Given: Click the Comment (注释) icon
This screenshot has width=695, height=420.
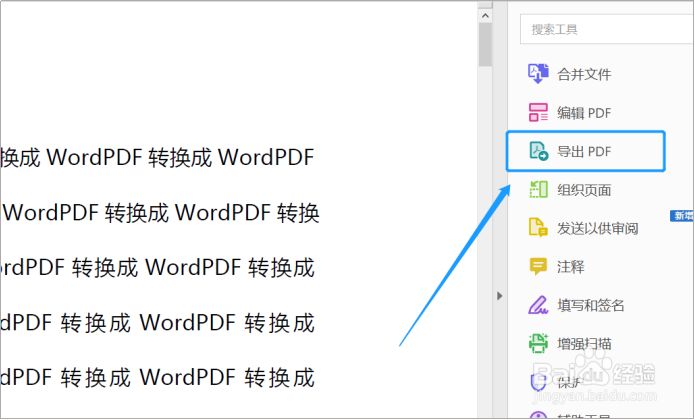Looking at the screenshot, I should click(538, 266).
